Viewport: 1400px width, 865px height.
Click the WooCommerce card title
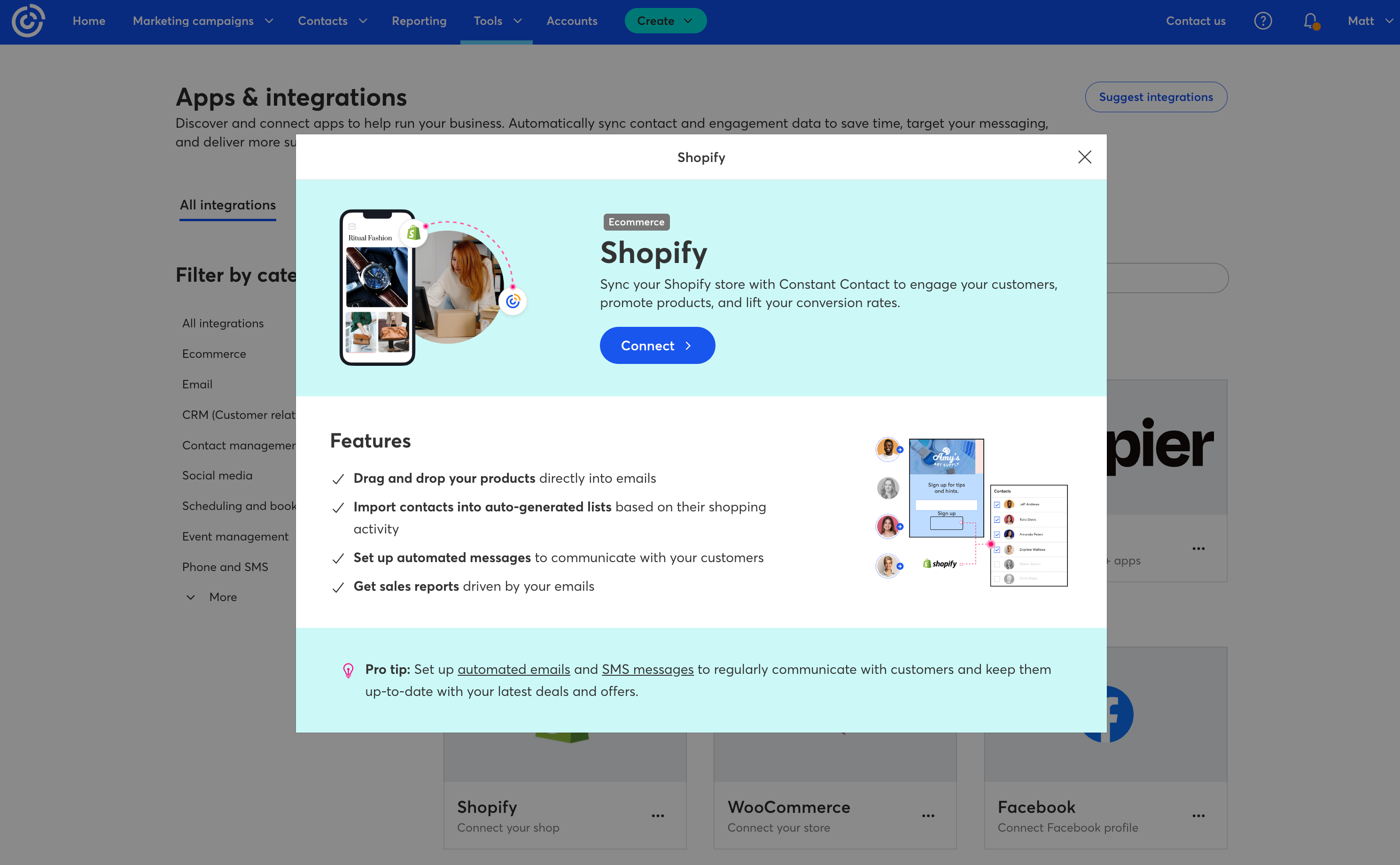click(789, 807)
